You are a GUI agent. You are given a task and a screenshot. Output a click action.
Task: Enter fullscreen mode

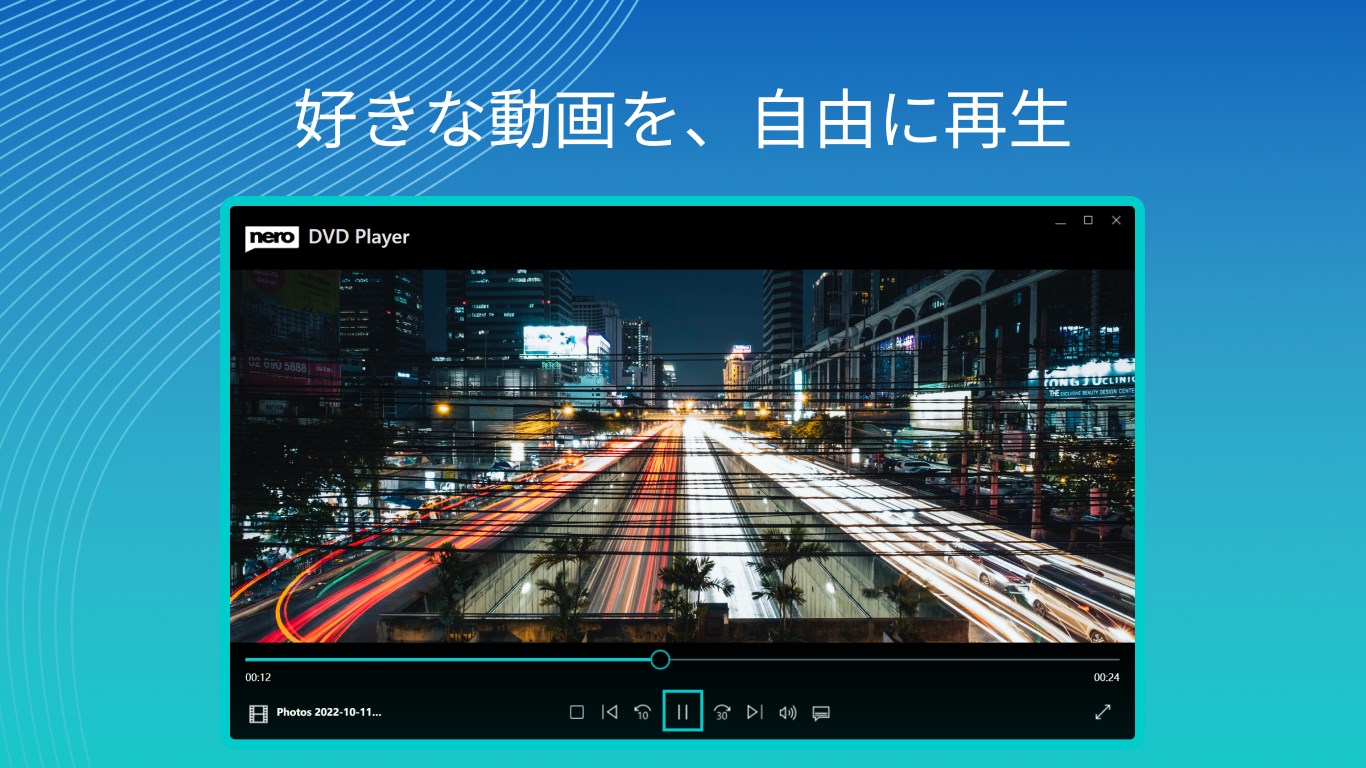(1103, 712)
